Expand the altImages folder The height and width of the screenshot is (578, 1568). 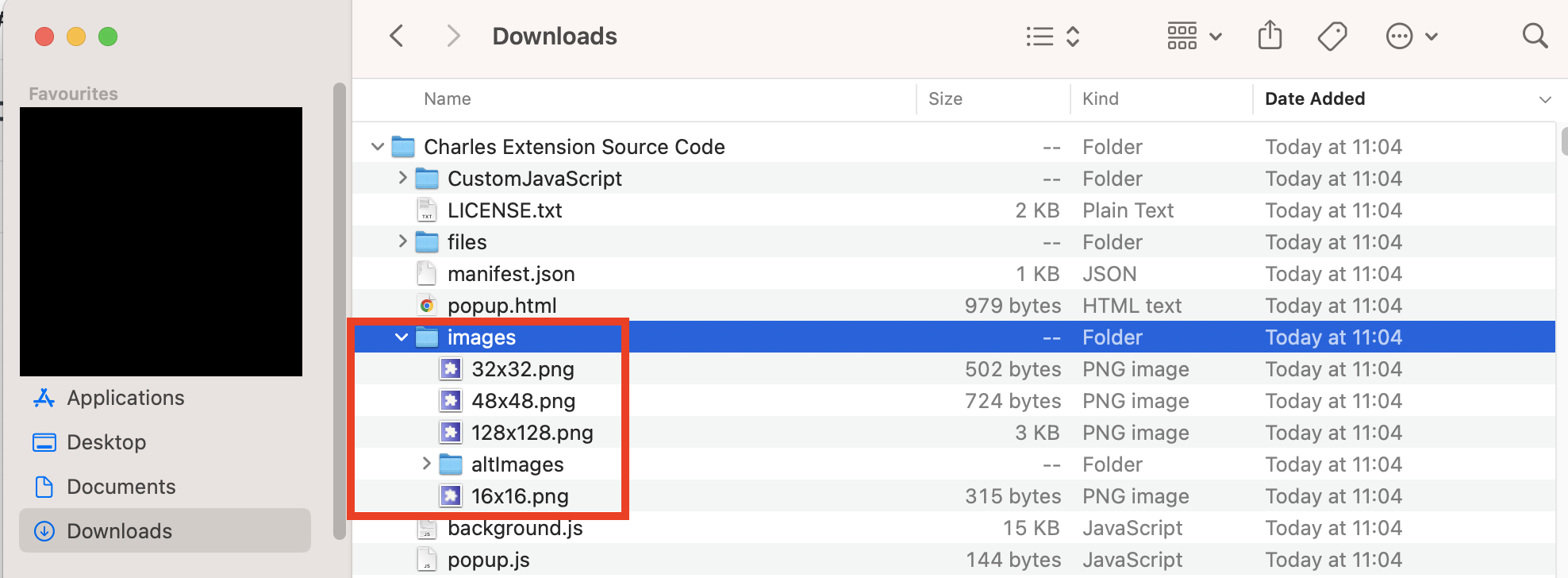tap(426, 464)
